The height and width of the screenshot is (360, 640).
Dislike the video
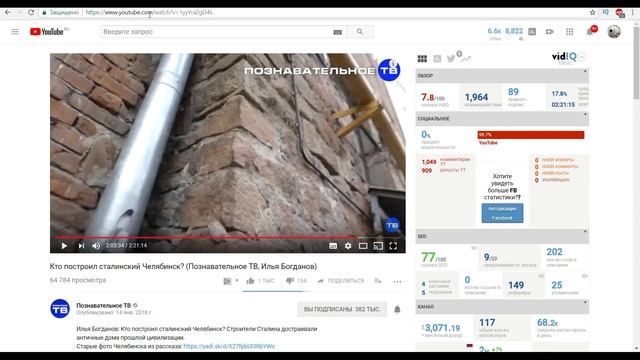(x=289, y=281)
